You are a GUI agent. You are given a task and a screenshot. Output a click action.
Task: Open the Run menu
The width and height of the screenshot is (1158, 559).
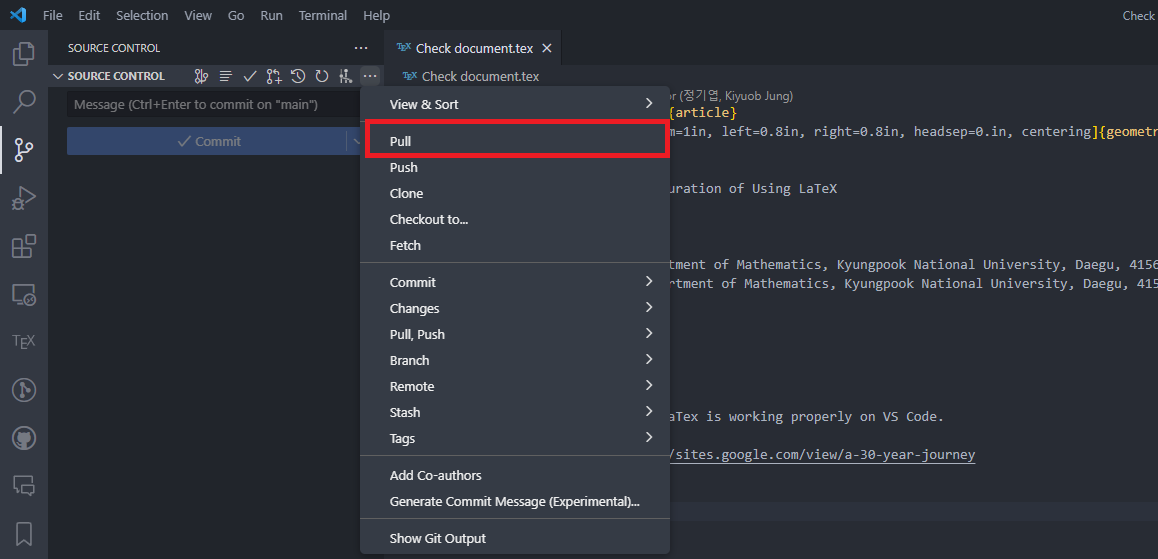[271, 16]
